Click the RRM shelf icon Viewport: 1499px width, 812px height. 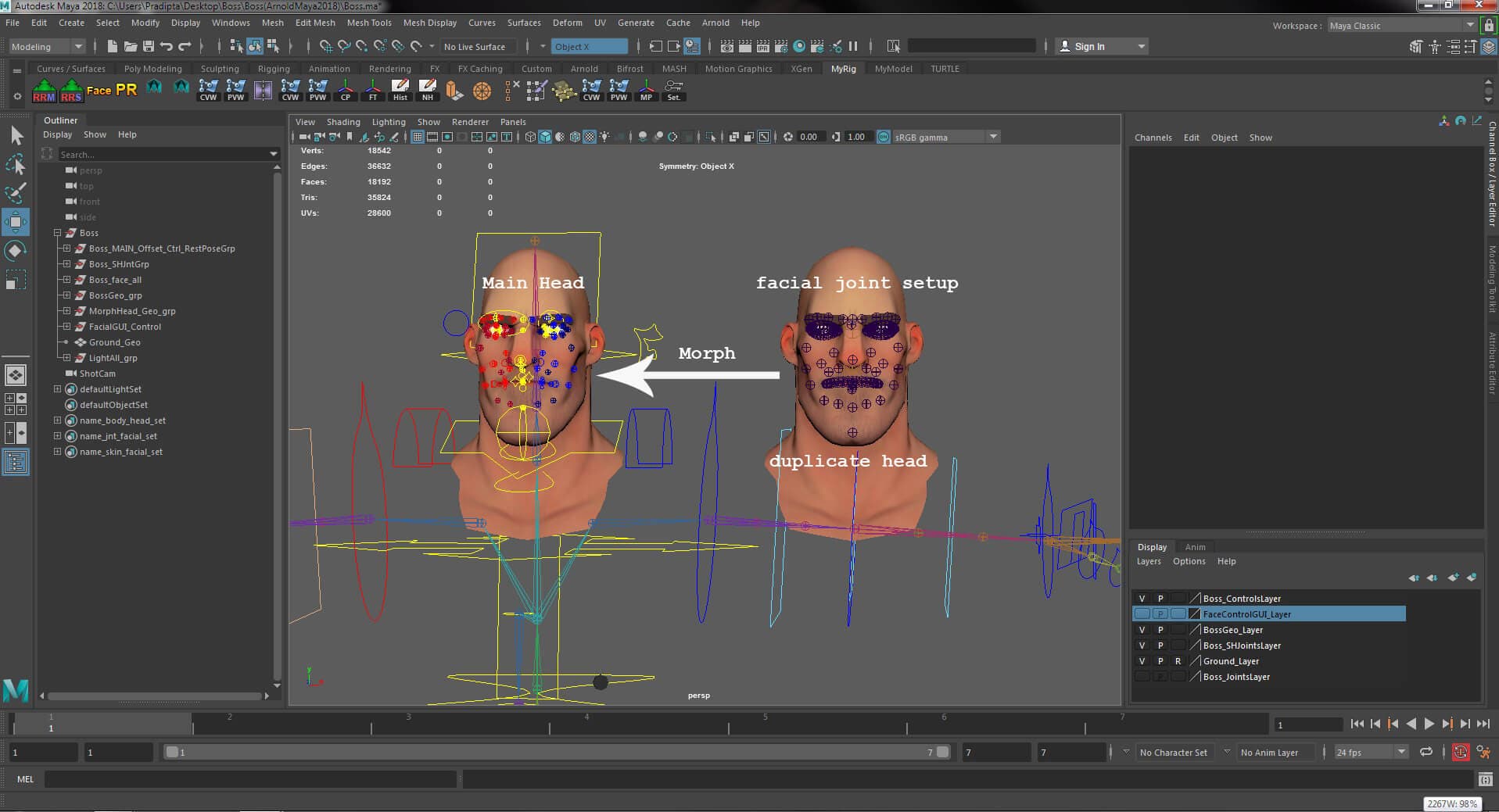pos(45,91)
